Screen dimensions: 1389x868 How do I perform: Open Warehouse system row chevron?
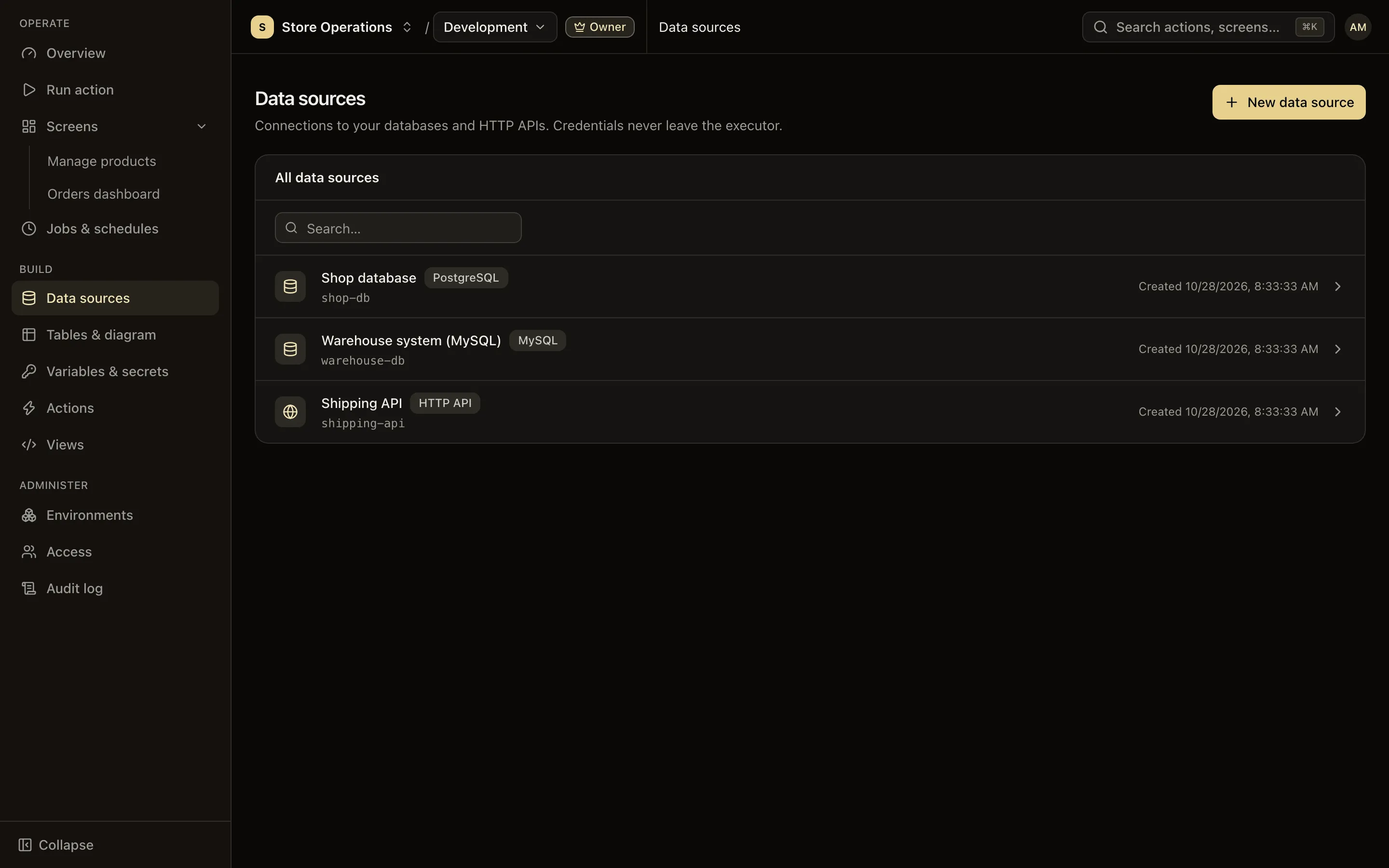(1338, 349)
